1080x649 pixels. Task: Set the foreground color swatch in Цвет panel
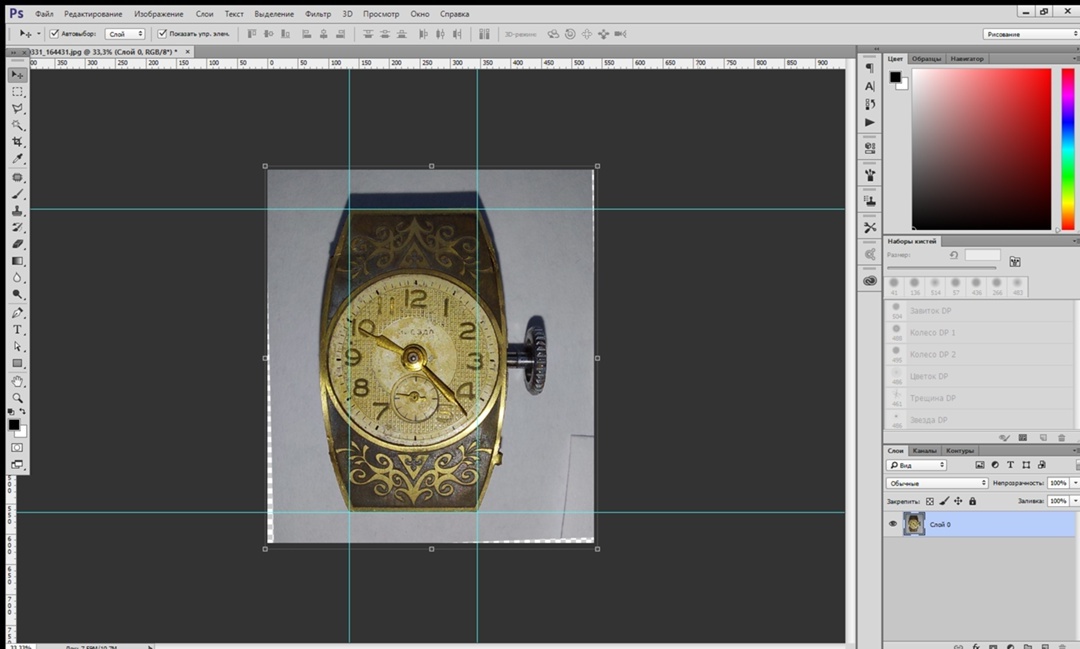tap(895, 76)
